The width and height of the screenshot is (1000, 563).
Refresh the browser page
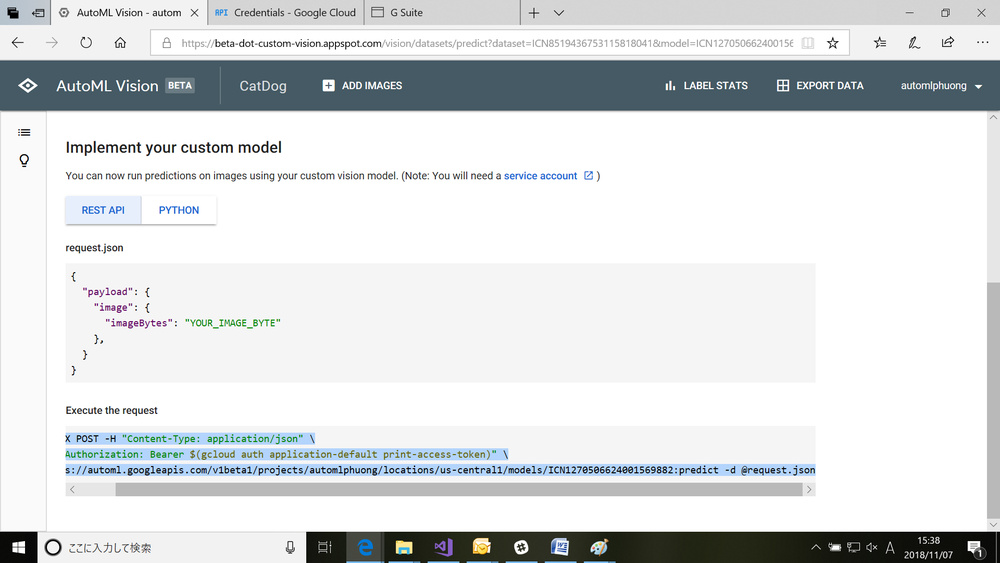(86, 43)
